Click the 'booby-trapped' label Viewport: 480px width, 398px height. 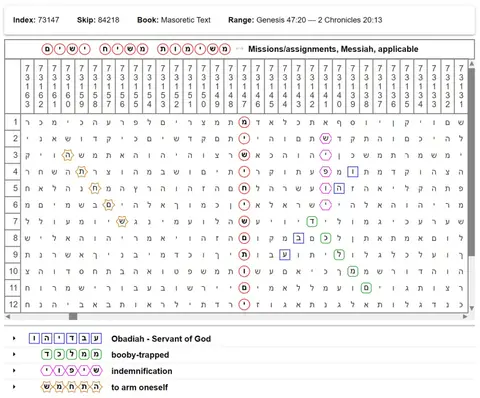point(140,355)
